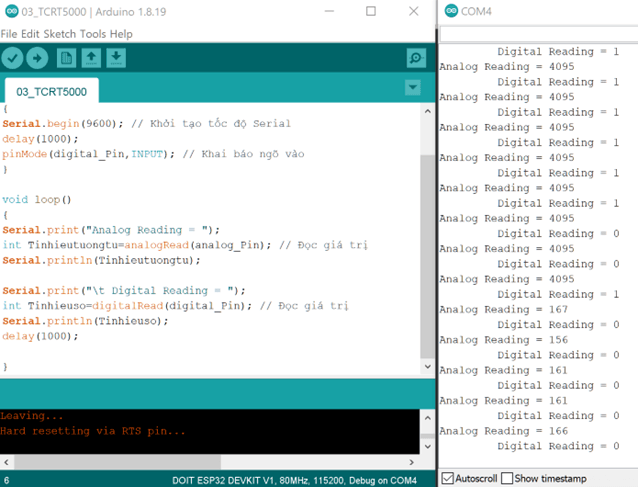The width and height of the screenshot is (638, 487).
Task: Open the File menu
Action: click(x=10, y=33)
